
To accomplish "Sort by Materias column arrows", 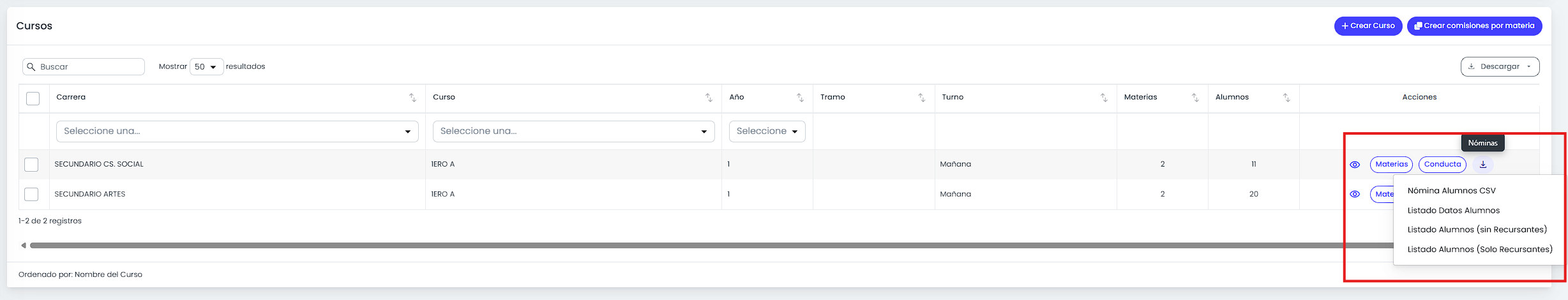I will tap(1195, 98).
